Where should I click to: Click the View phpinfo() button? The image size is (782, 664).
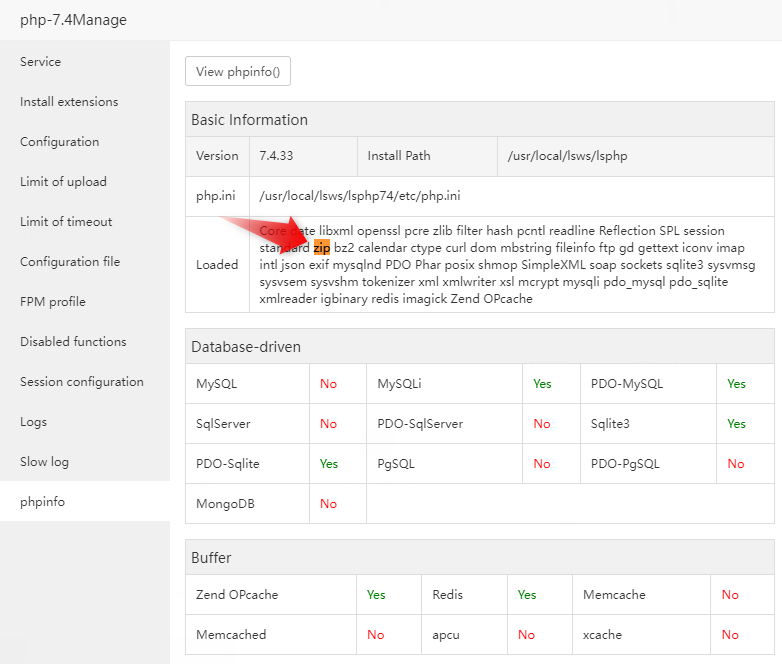tap(238, 72)
